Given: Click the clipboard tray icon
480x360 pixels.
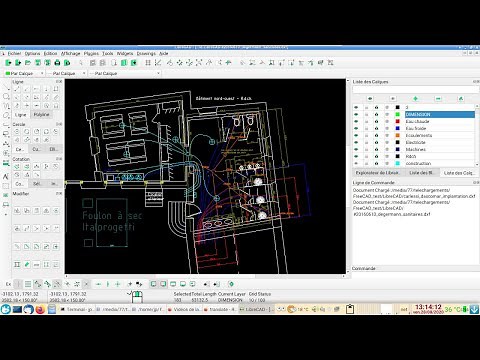Looking at the screenshot, I should pyautogui.click(x=350, y=309).
